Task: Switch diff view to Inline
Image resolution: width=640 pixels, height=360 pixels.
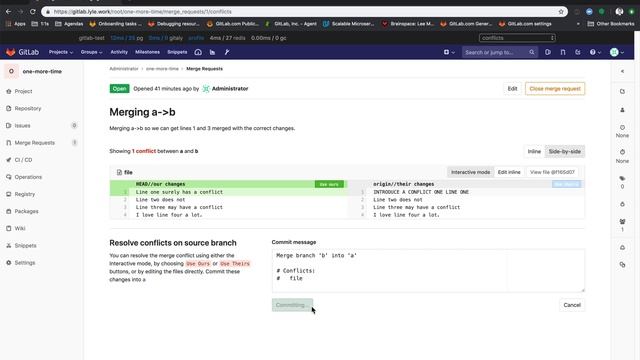Action: click(534, 151)
